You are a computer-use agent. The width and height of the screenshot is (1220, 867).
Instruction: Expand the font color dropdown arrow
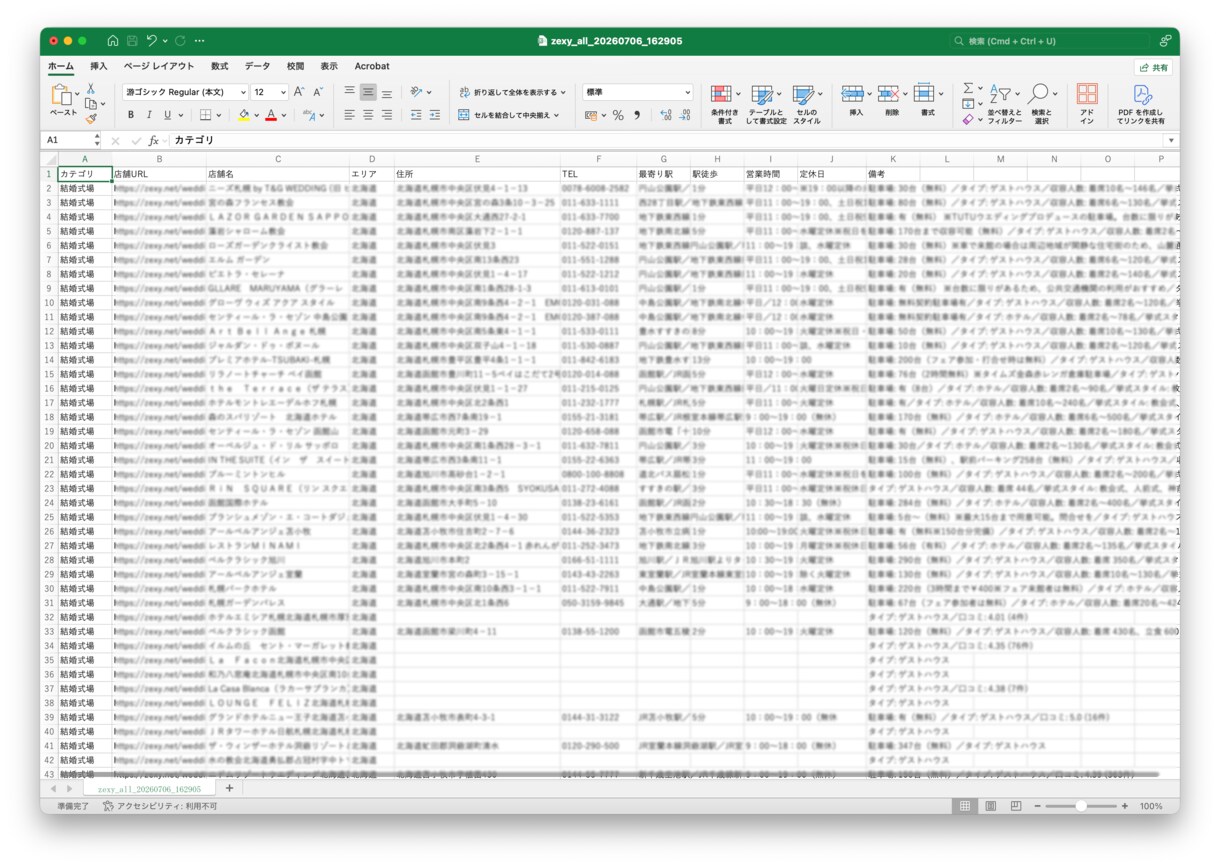[x=286, y=115]
